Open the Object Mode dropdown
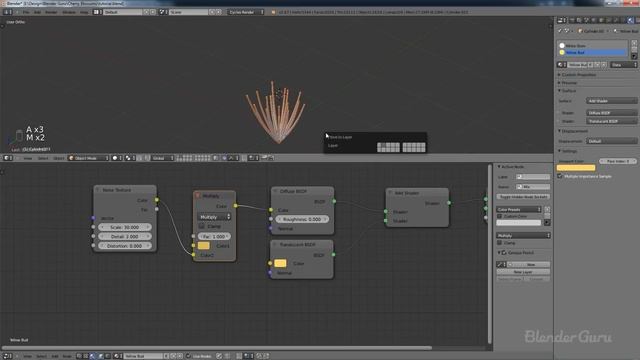This screenshot has width=640, height=360. (89, 158)
